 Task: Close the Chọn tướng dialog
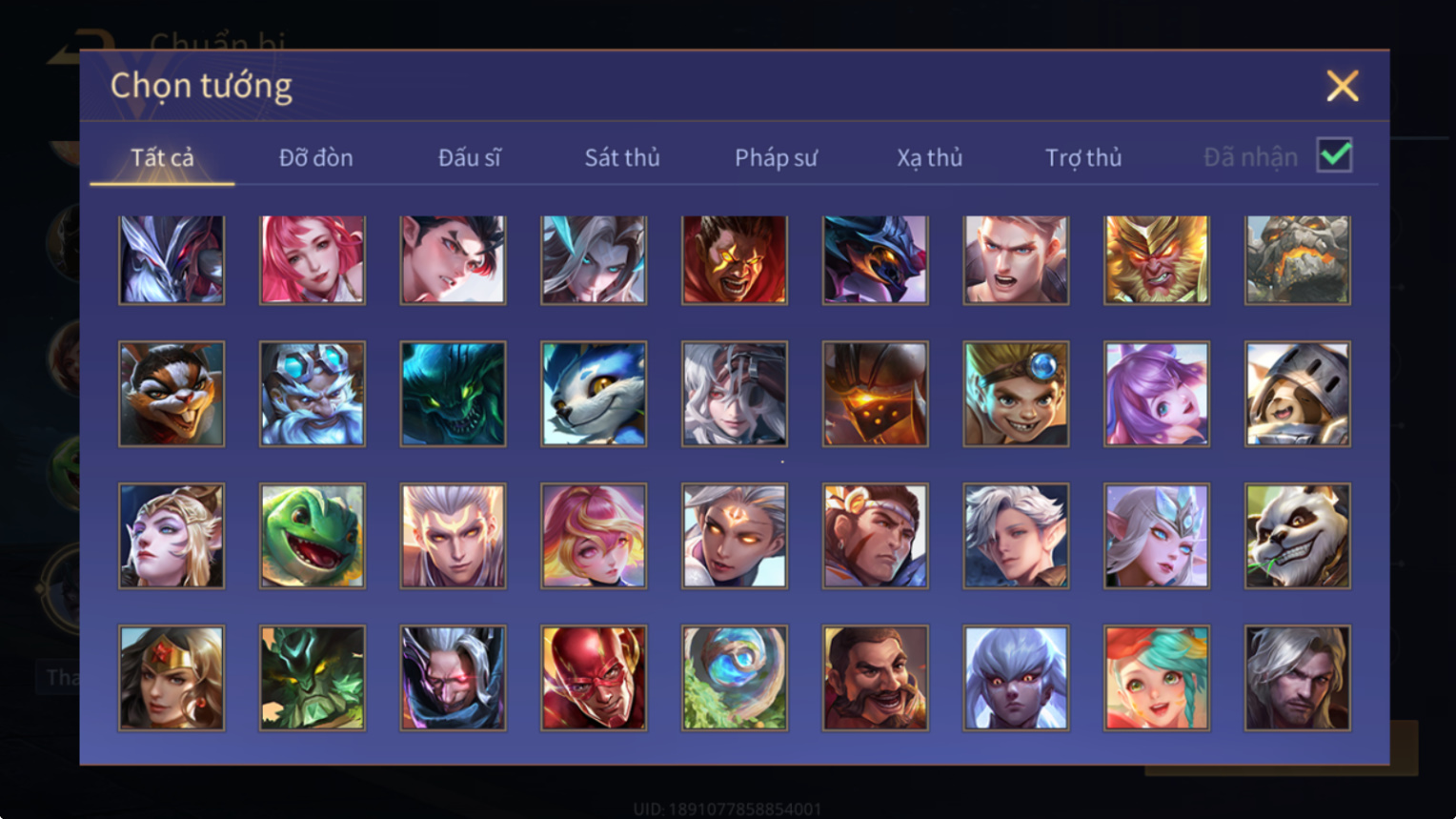tap(1343, 86)
